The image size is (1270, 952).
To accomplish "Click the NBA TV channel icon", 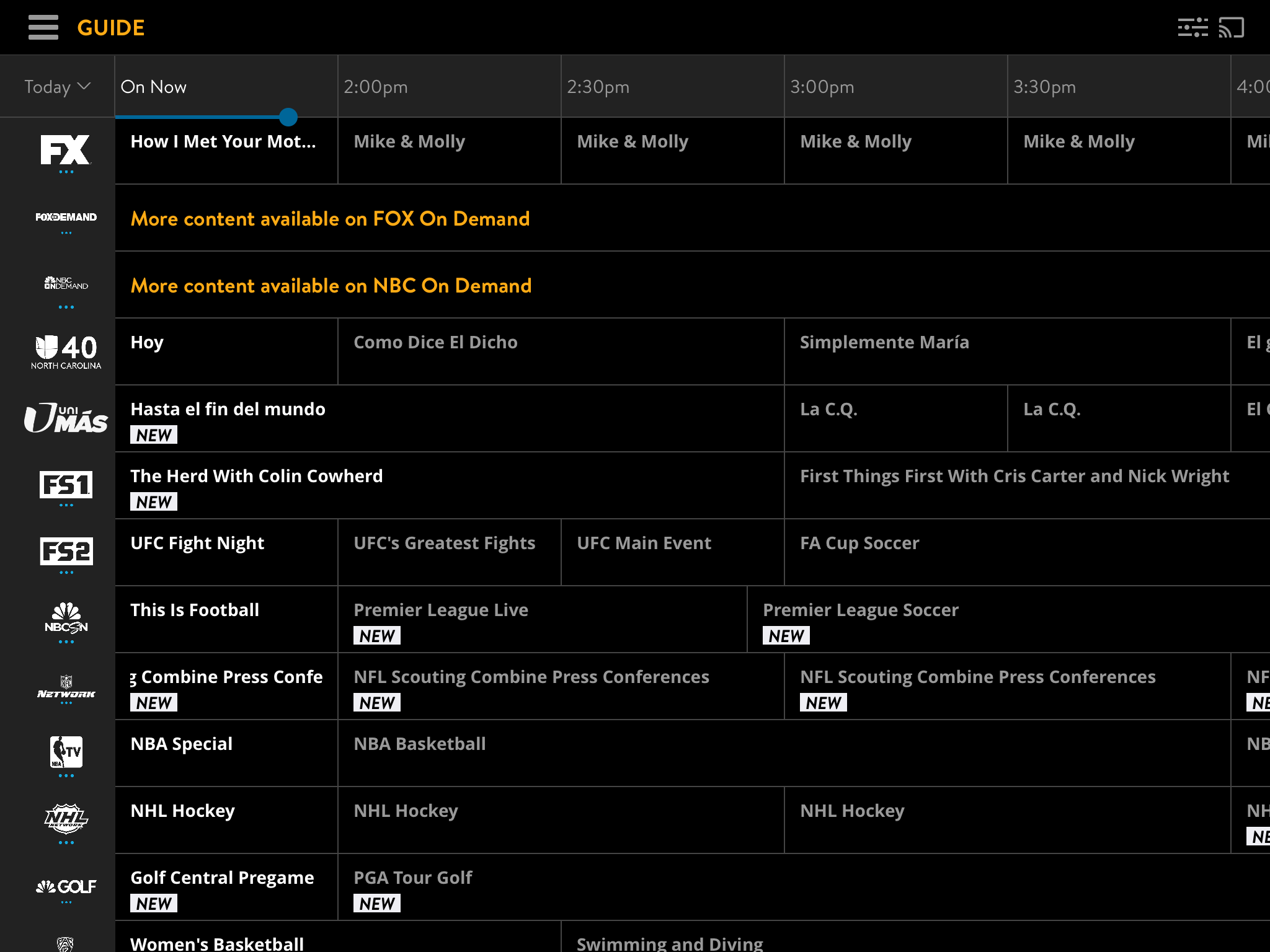I will point(66,750).
